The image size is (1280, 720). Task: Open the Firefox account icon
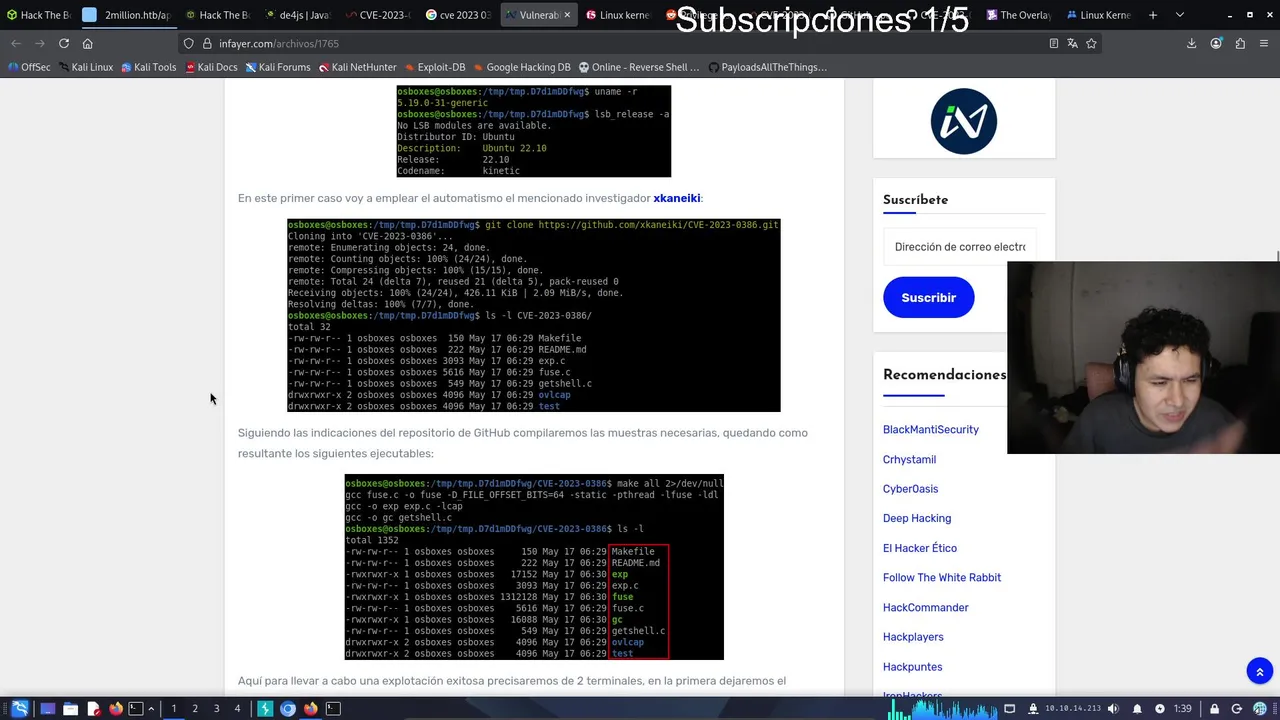[1216, 44]
